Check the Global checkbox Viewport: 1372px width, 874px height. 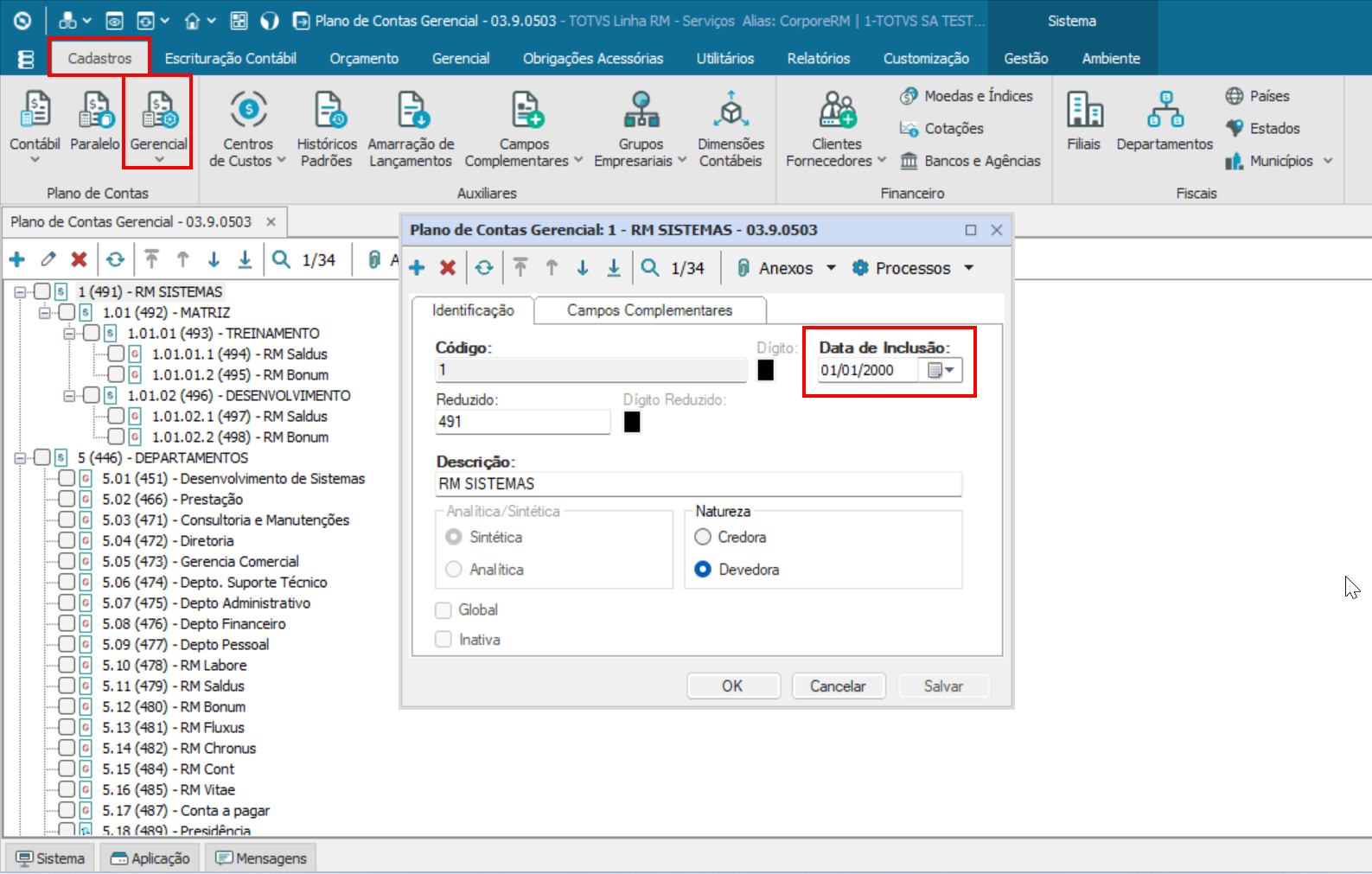click(444, 610)
